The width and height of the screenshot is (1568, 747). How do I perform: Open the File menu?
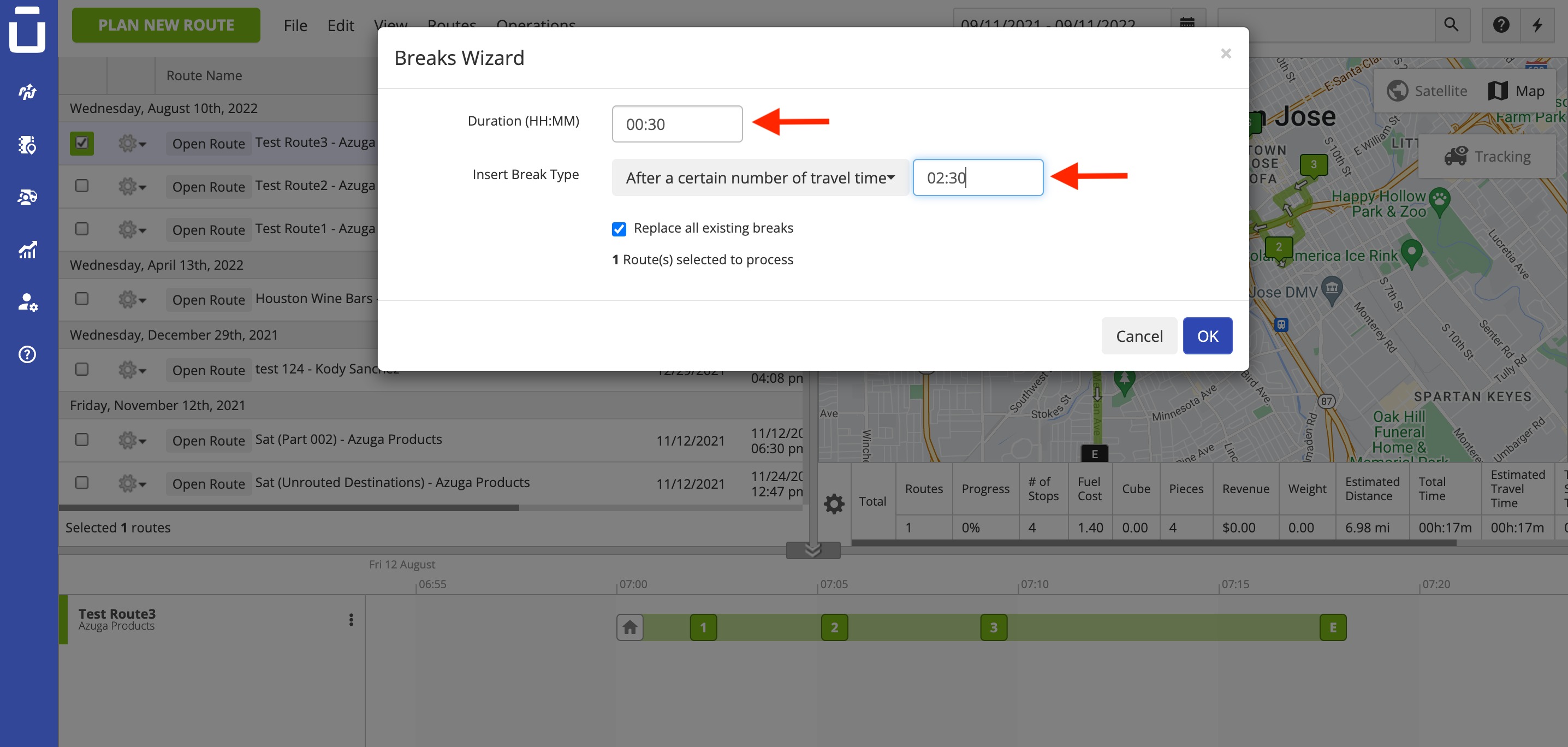click(x=295, y=26)
